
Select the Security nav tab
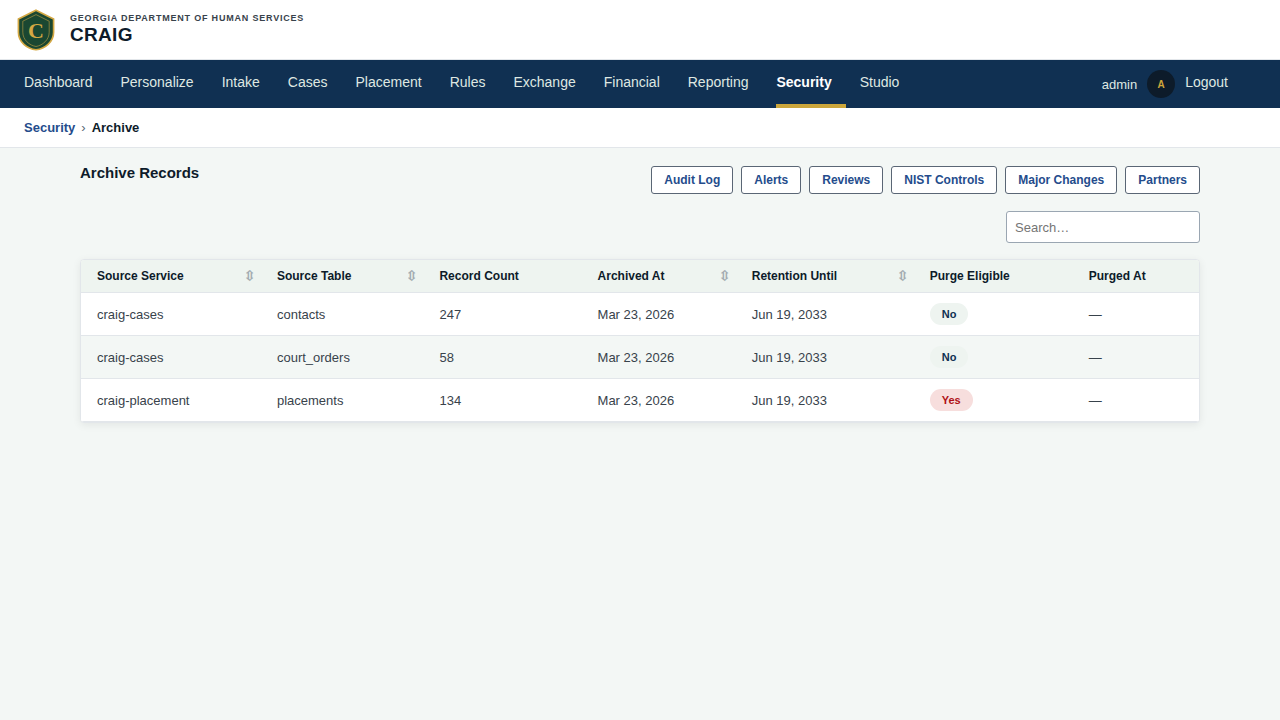[x=804, y=82]
